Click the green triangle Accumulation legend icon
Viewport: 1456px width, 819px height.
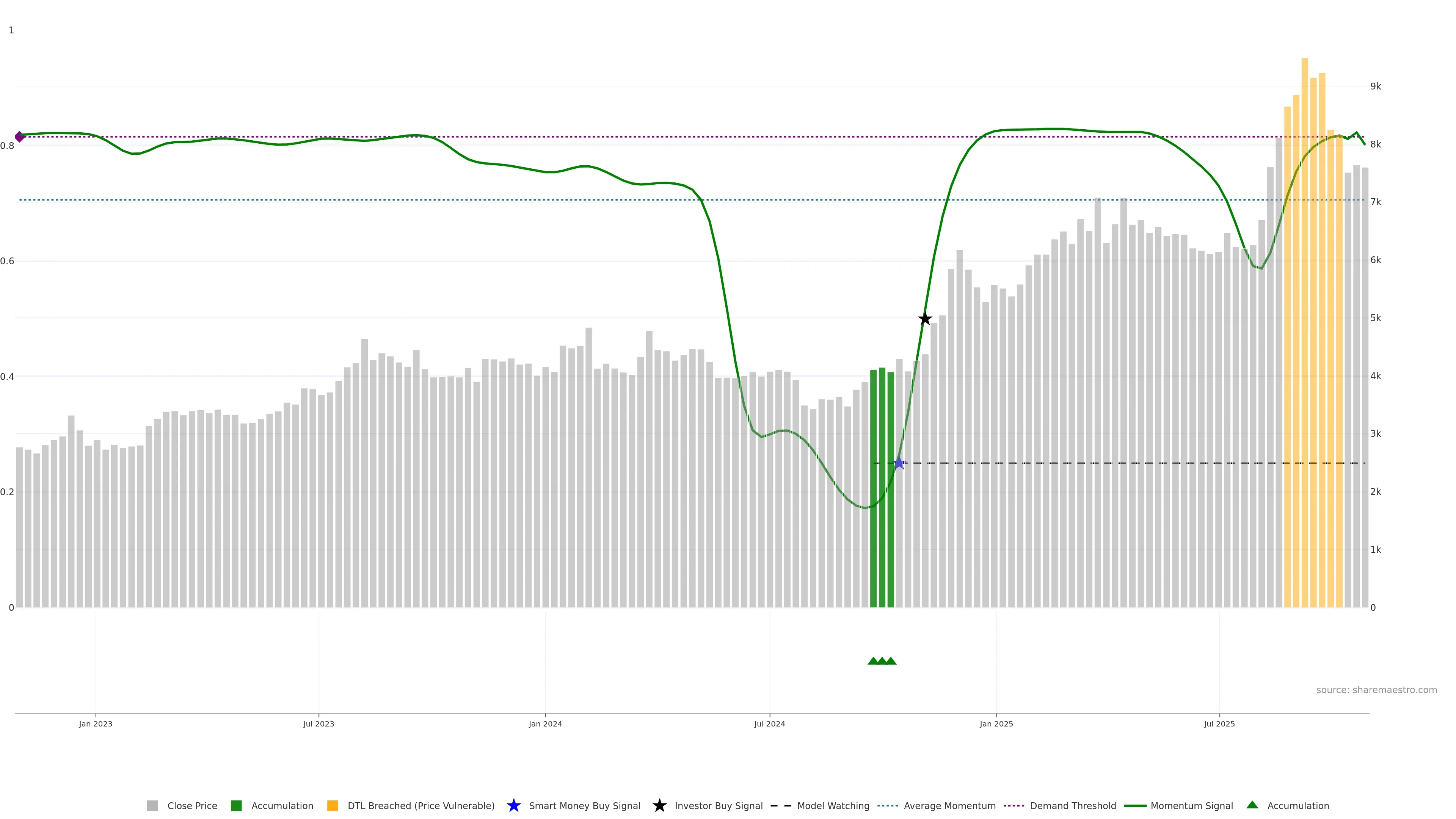pyautogui.click(x=1252, y=805)
